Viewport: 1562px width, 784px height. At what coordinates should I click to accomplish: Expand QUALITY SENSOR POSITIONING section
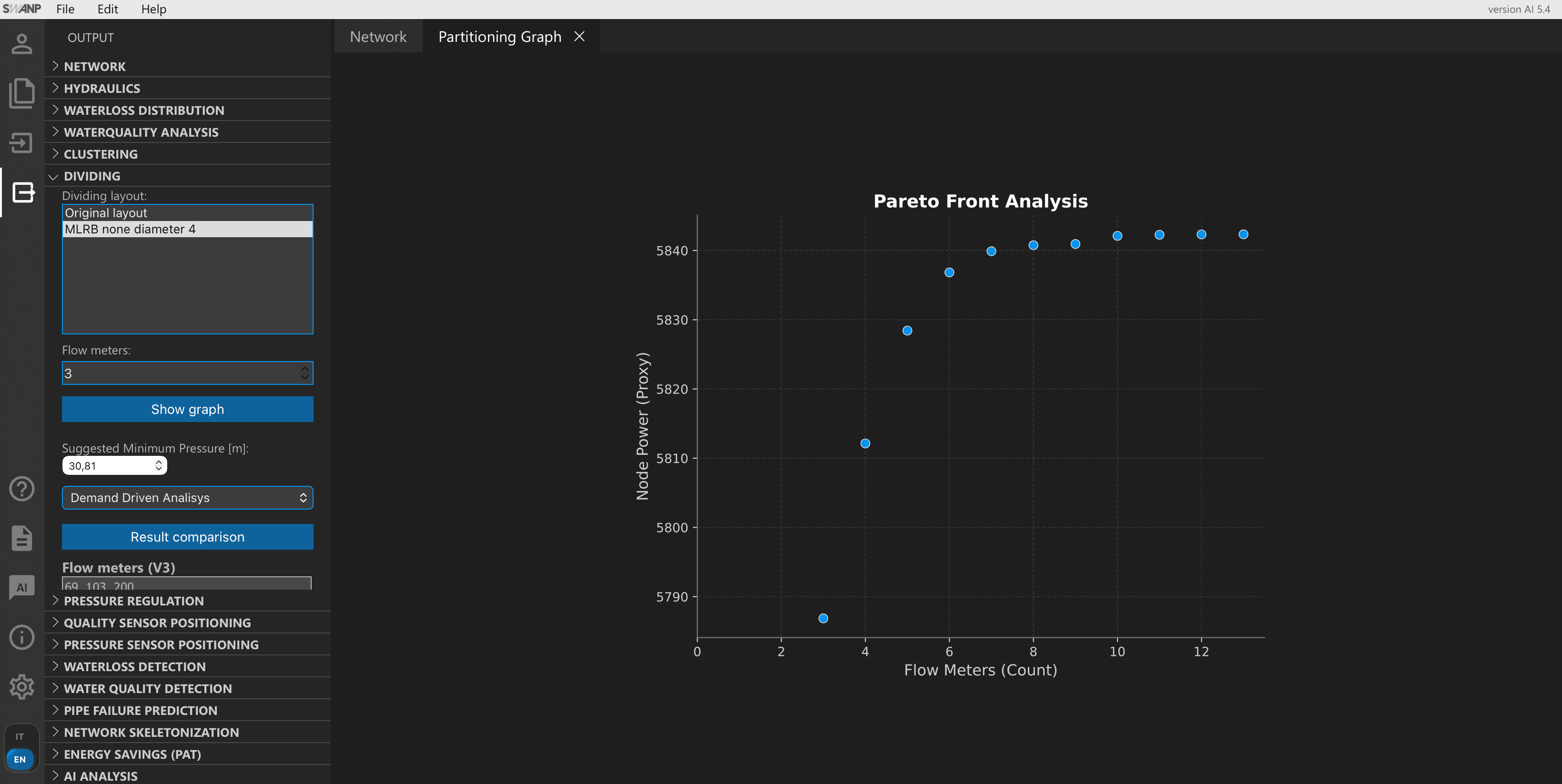(188, 622)
